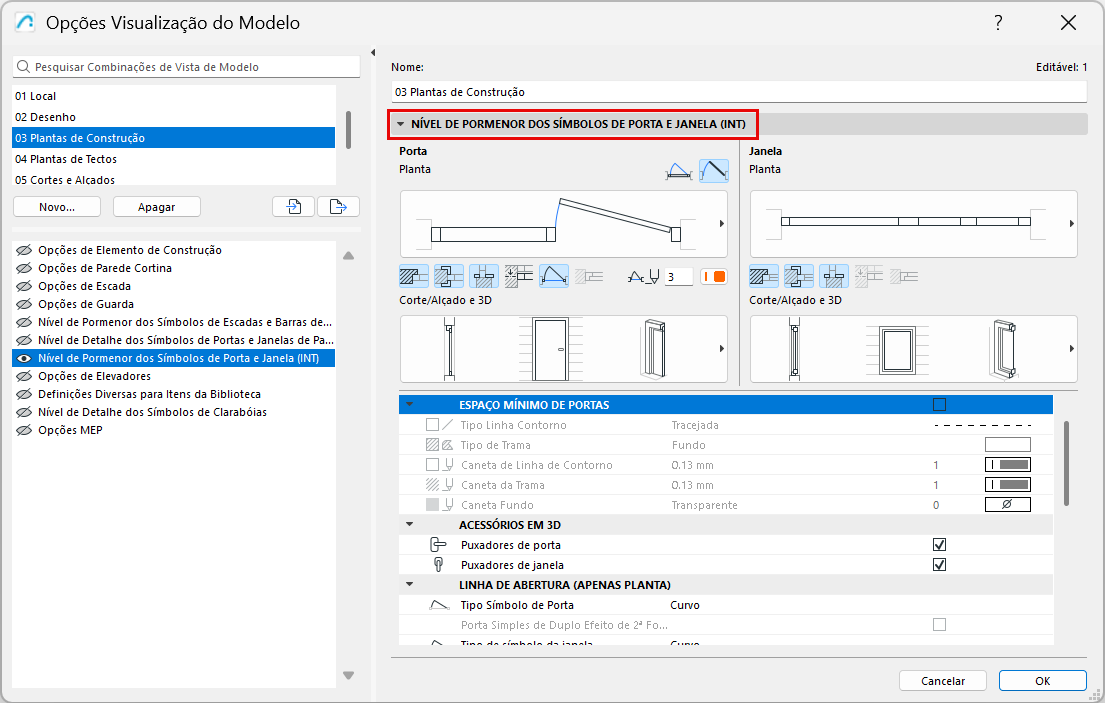The height and width of the screenshot is (703, 1105).
Task: Toggle the door hatched wall corner detail icon
Action: 414,277
